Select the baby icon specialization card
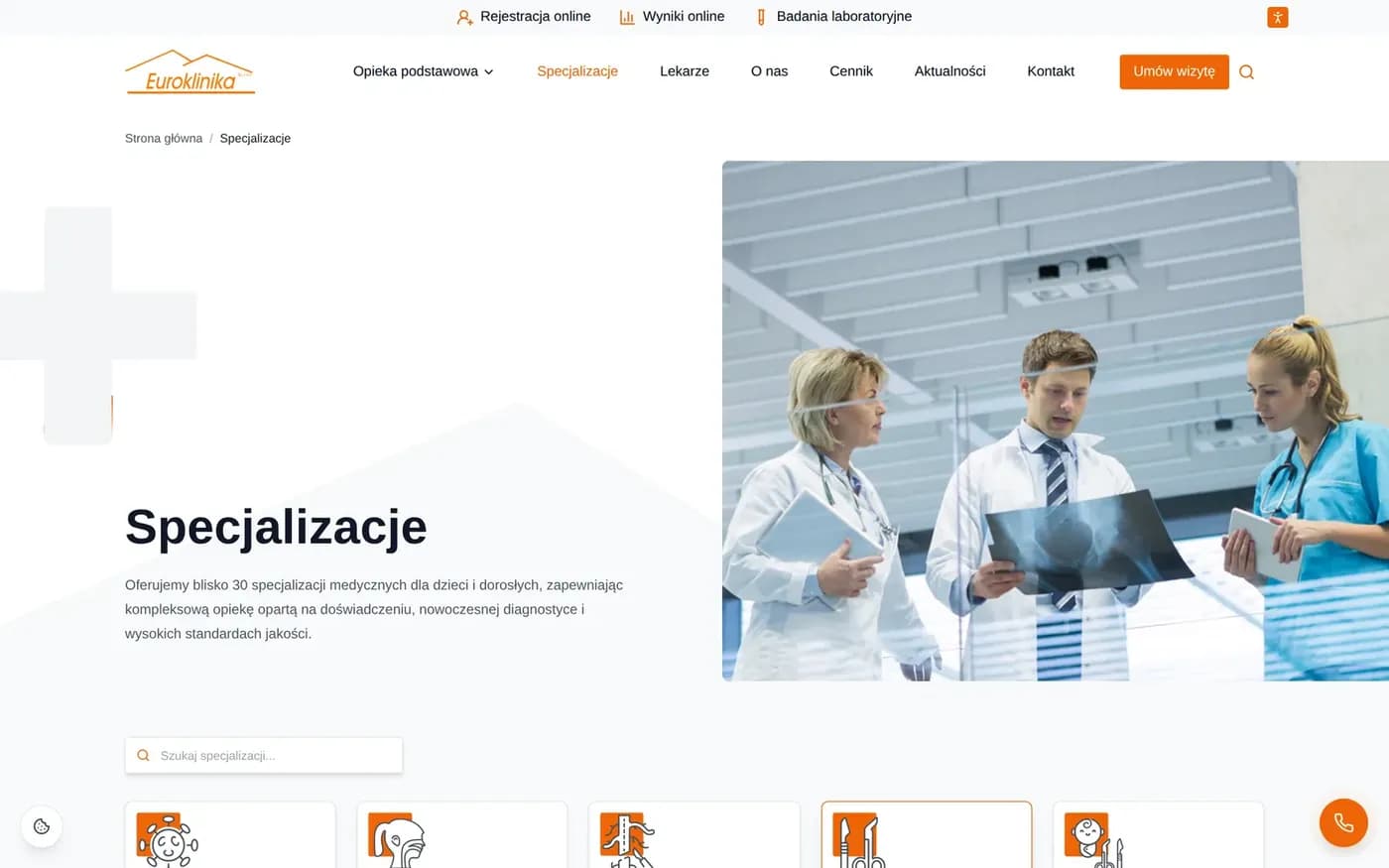Viewport: 1389px width, 868px height. coord(1159,835)
